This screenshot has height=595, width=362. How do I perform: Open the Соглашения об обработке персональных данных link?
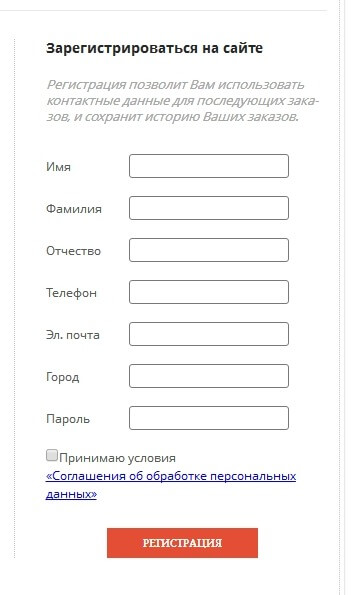click(x=171, y=485)
